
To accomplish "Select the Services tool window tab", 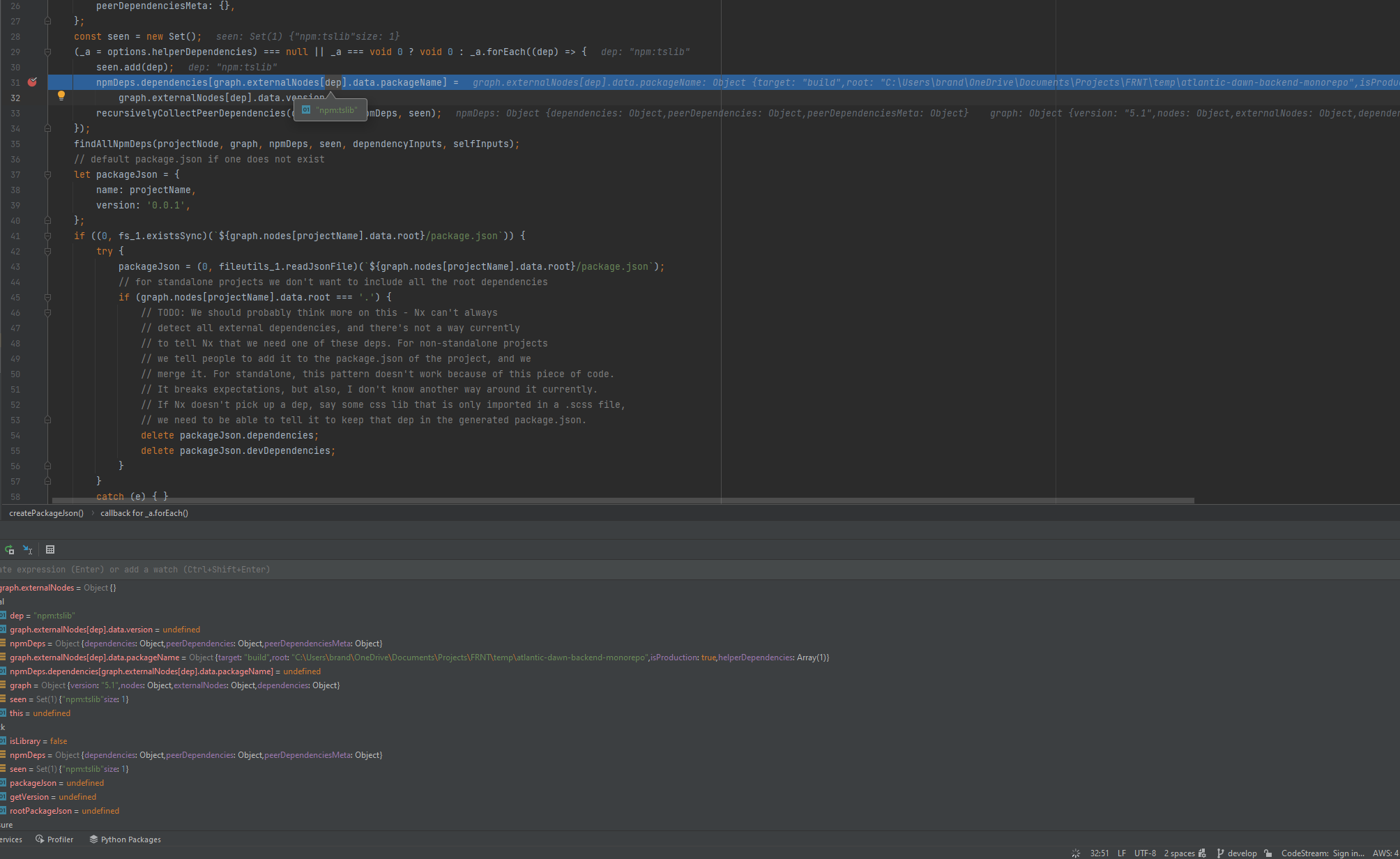I will click(10, 839).
